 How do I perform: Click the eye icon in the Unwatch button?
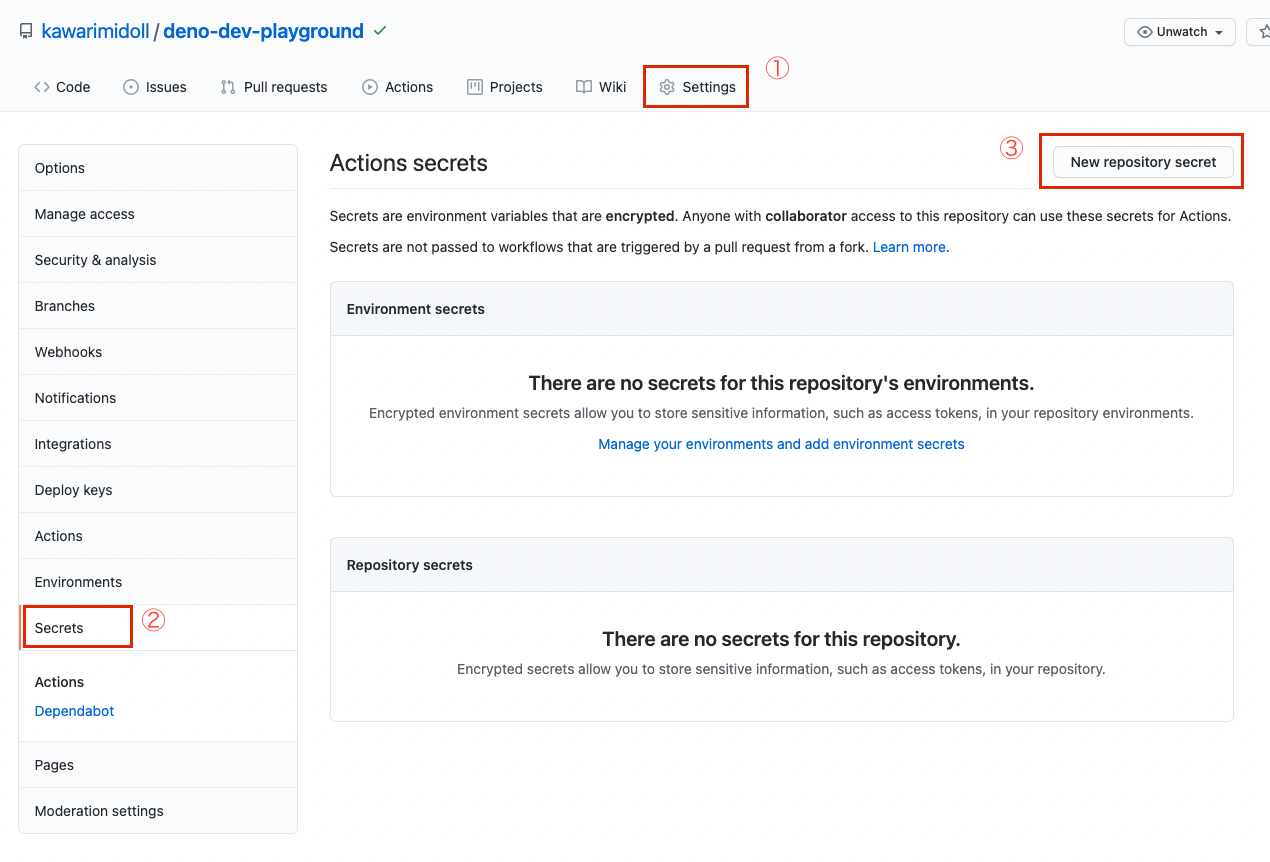[x=1145, y=32]
